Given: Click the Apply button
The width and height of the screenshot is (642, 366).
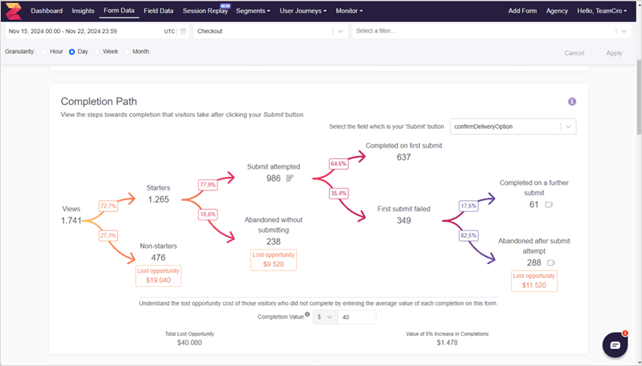Looking at the screenshot, I should (614, 53).
